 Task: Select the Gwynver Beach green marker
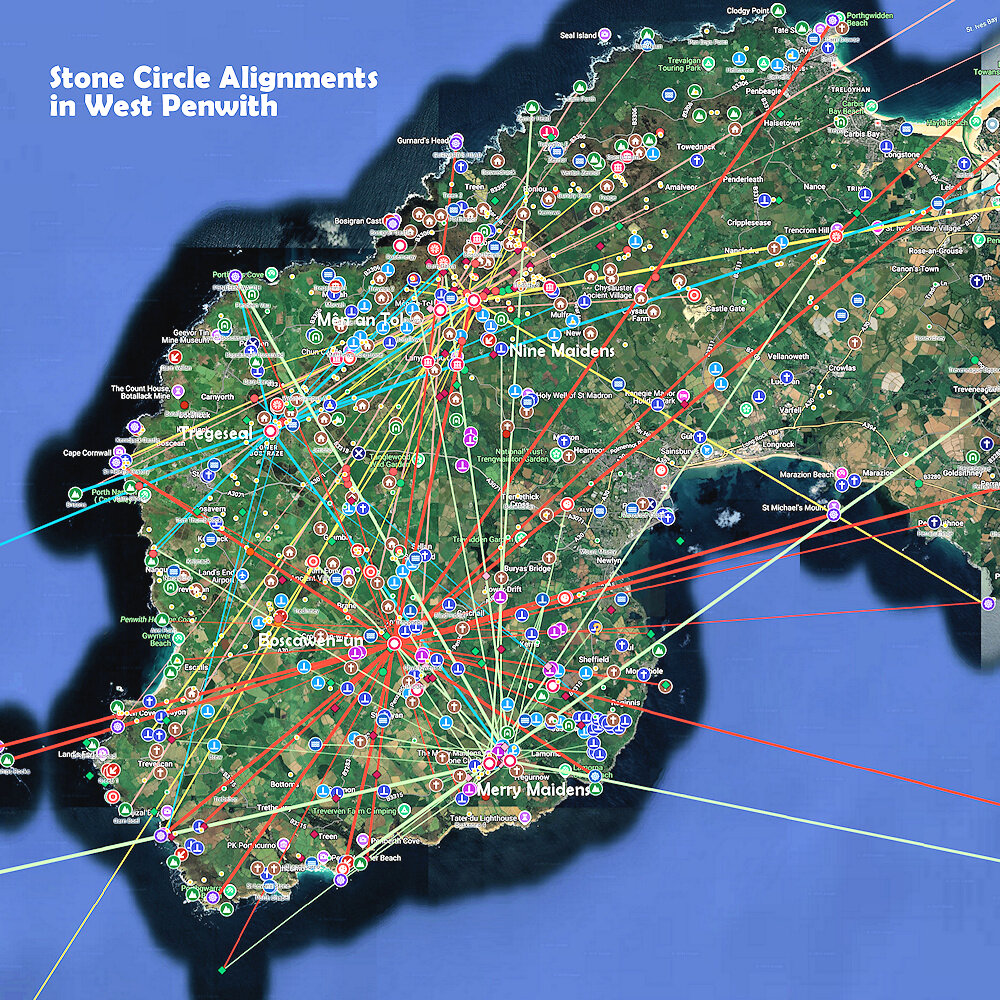point(179,638)
